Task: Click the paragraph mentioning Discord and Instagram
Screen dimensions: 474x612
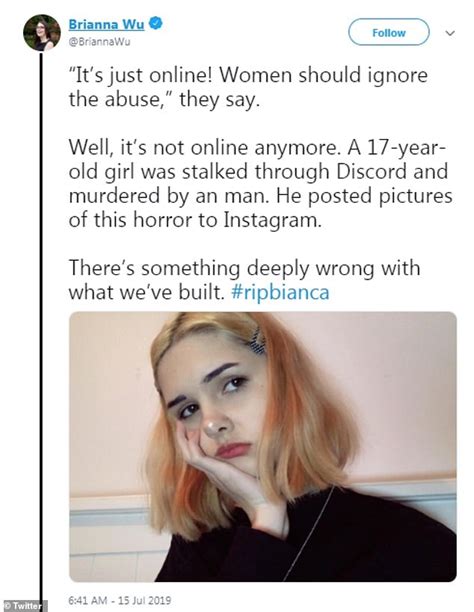Action: click(x=260, y=184)
